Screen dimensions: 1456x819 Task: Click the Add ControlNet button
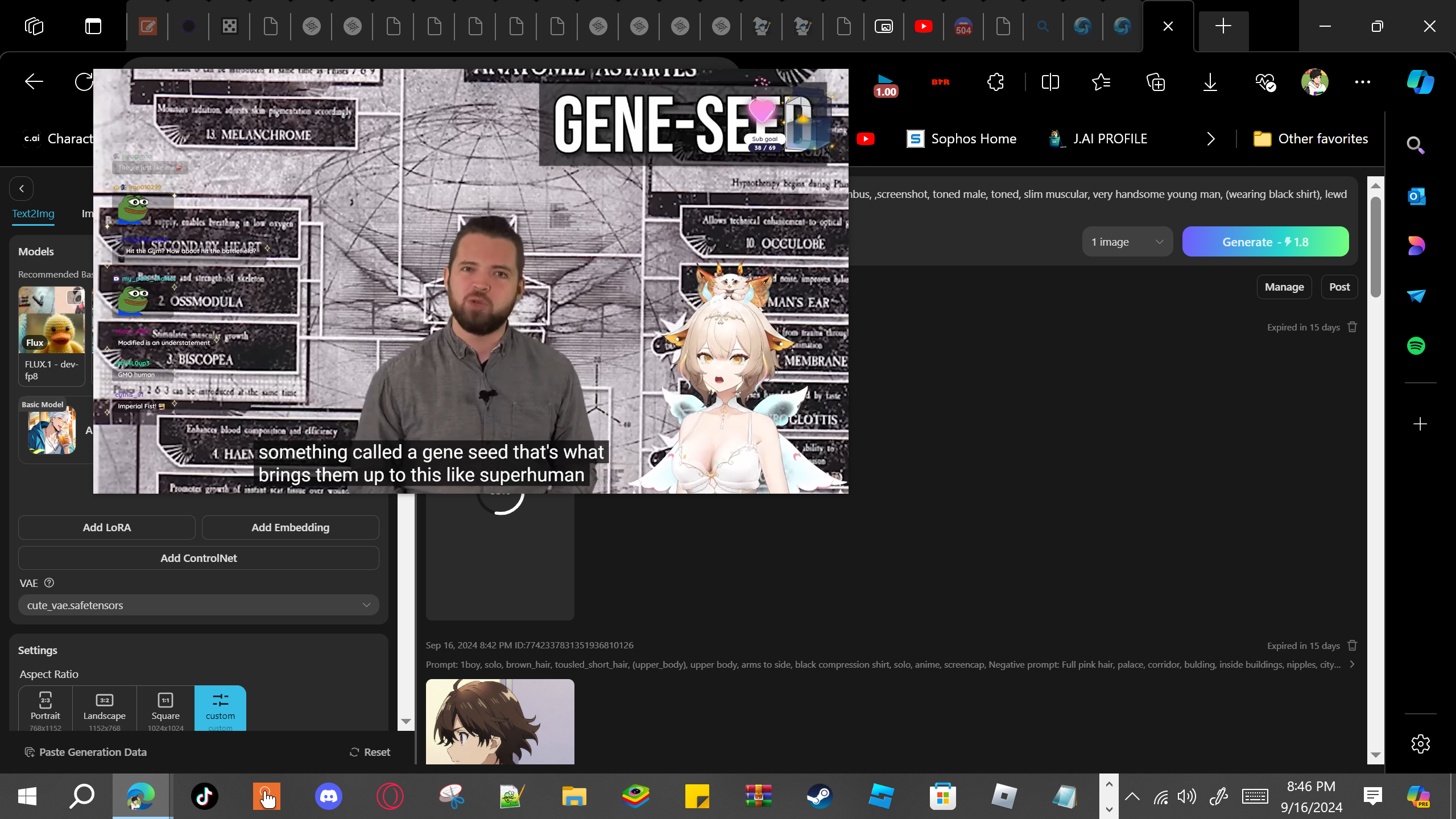198,558
